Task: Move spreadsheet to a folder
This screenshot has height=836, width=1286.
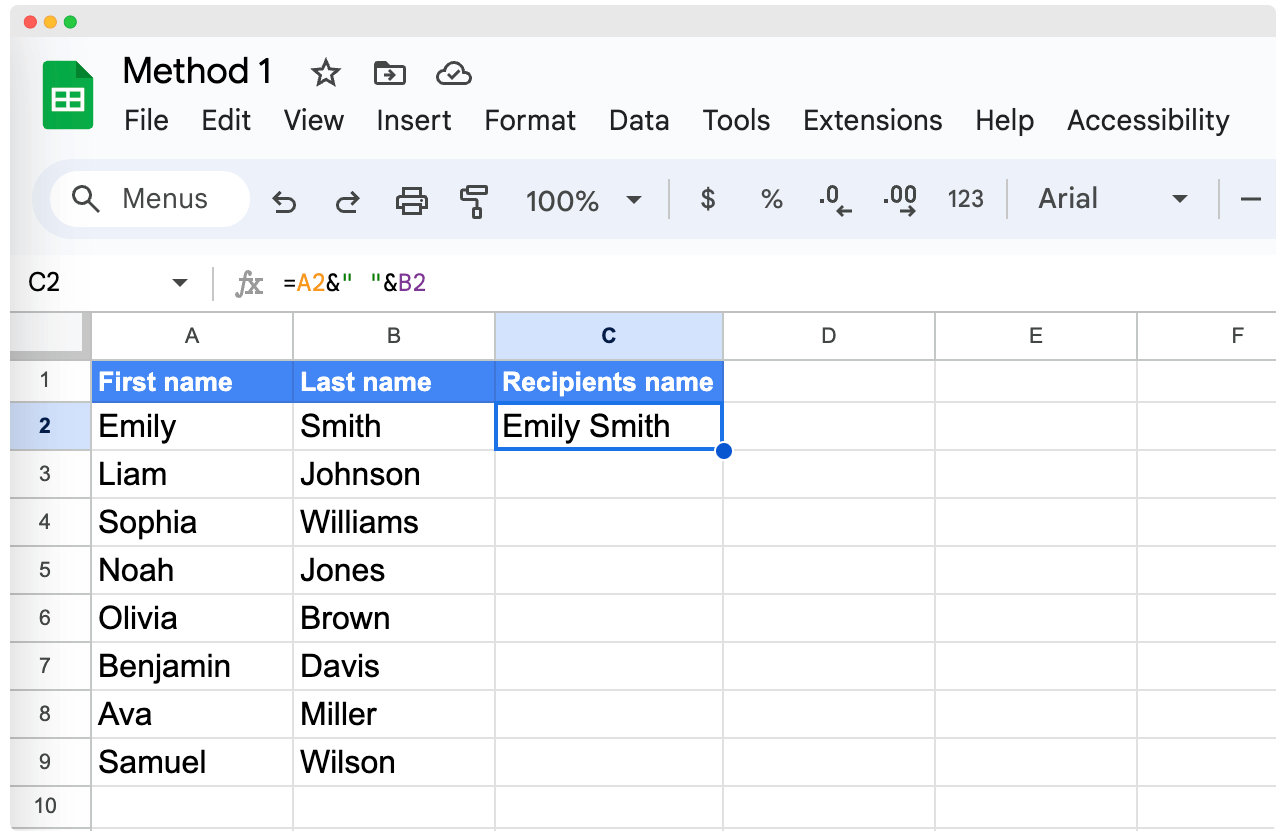Action: [389, 73]
